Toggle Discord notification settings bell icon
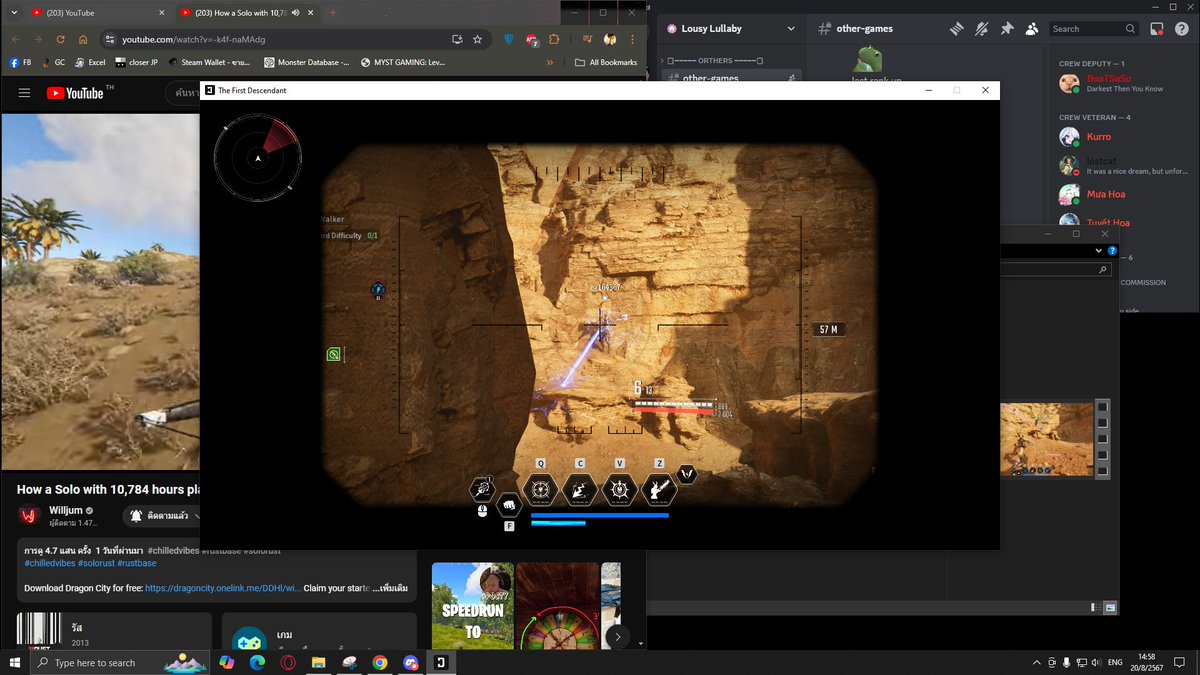Image resolution: width=1200 pixels, height=675 pixels. [982, 29]
